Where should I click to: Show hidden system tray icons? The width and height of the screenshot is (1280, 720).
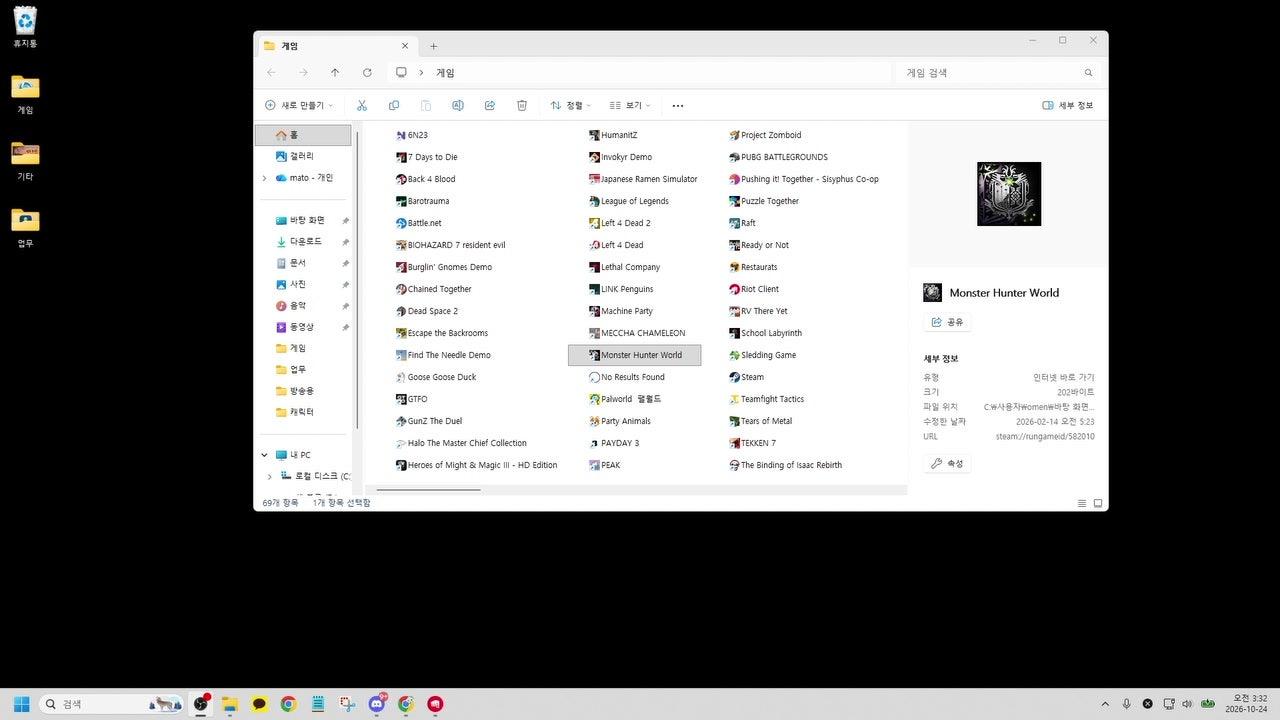tap(1105, 704)
